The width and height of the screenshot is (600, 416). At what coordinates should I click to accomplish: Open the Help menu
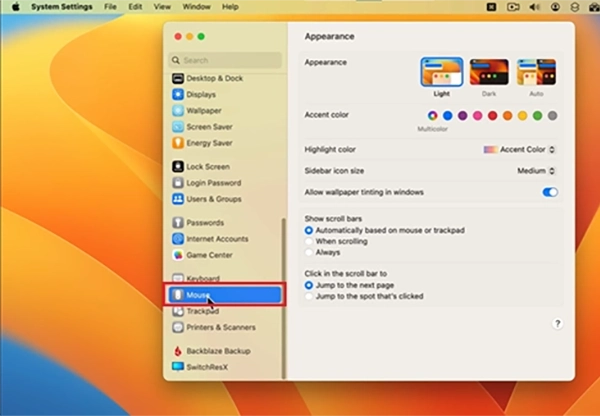click(x=230, y=7)
